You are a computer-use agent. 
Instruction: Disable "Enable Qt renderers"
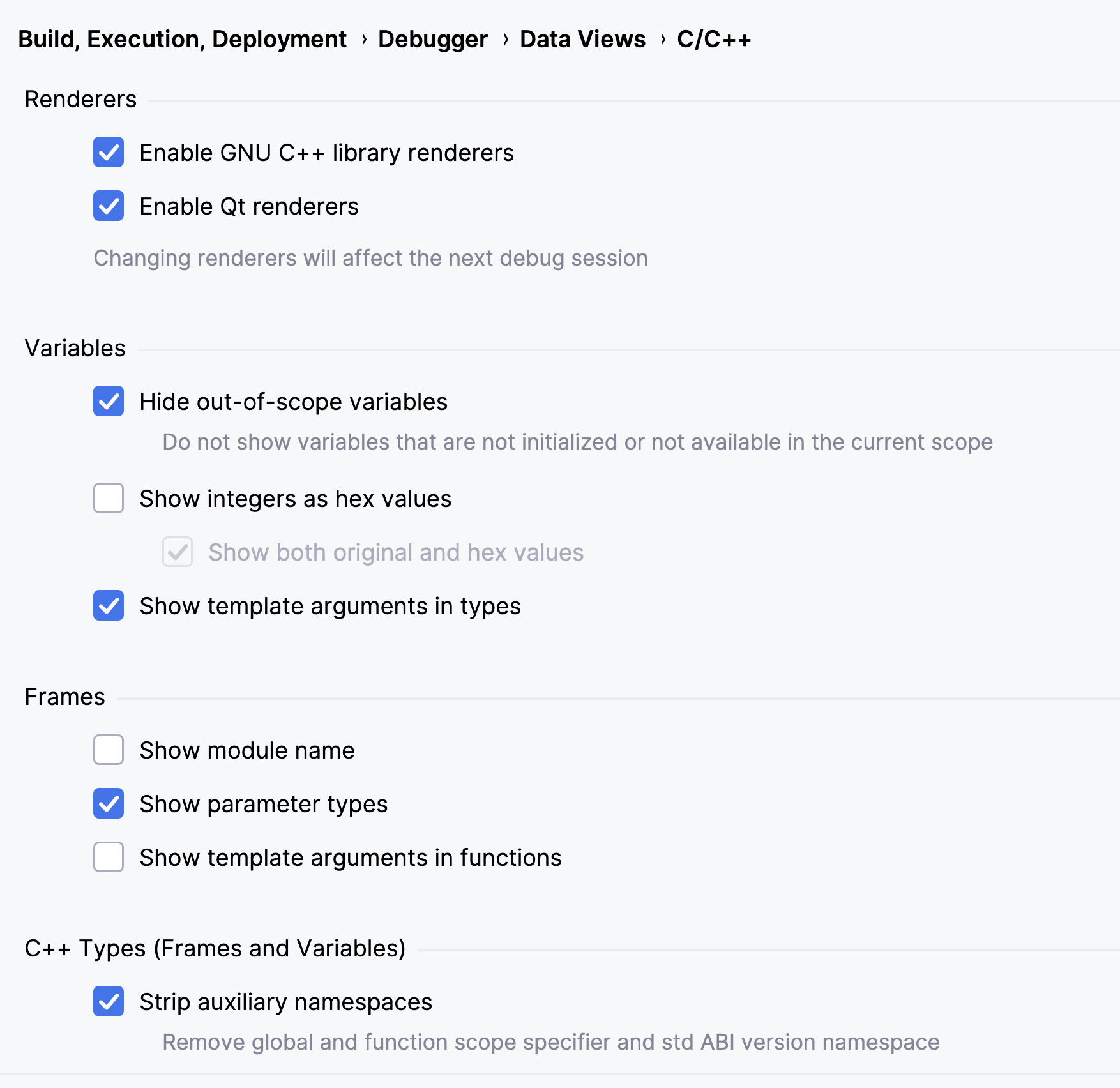(109, 206)
